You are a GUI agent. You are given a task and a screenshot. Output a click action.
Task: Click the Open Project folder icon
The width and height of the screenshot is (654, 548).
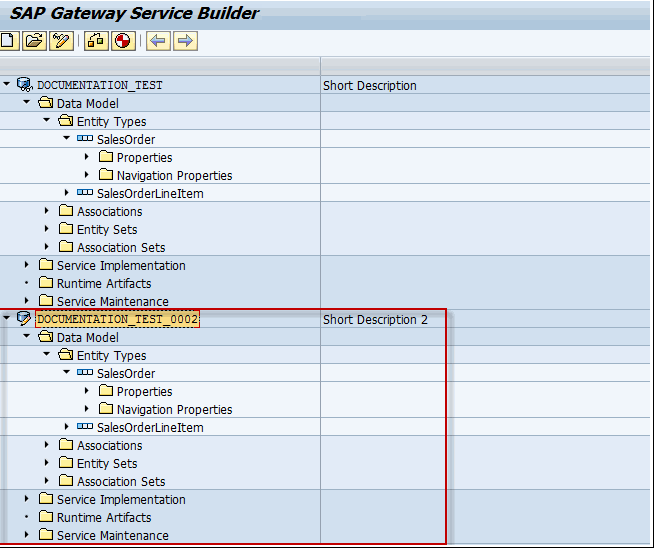pyautogui.click(x=35, y=41)
